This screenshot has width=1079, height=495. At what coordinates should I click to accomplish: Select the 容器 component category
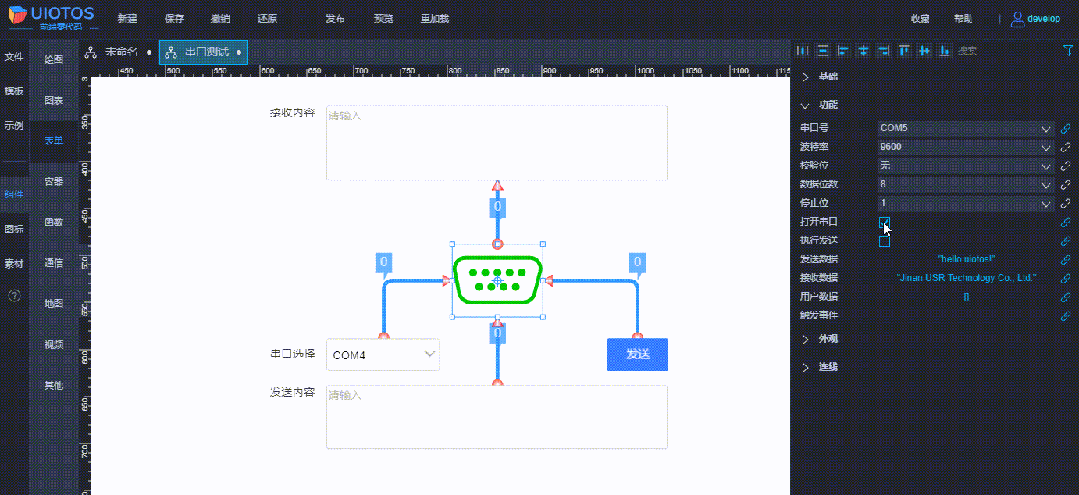54,182
